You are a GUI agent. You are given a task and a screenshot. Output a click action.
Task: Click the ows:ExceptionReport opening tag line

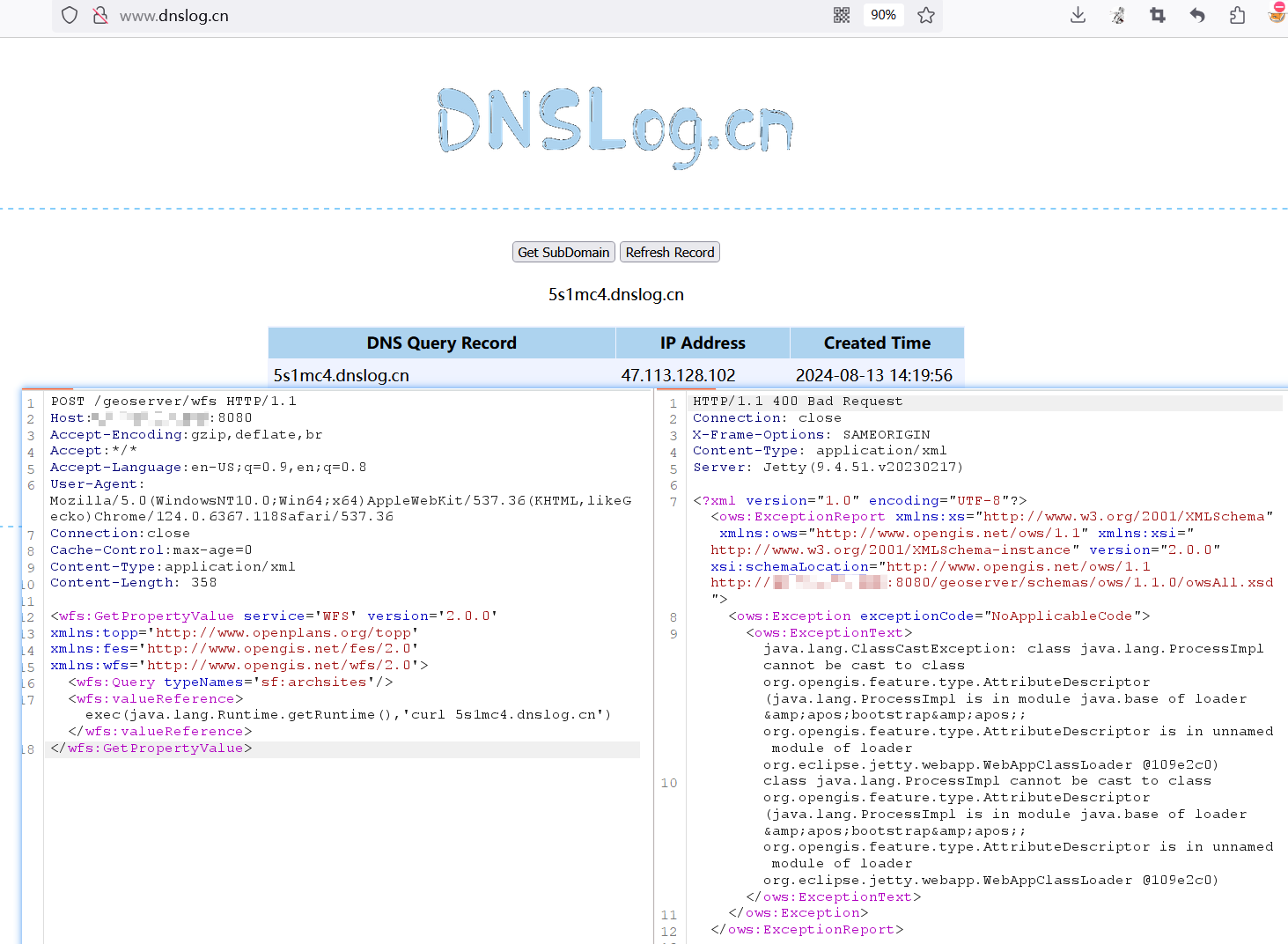click(x=992, y=517)
